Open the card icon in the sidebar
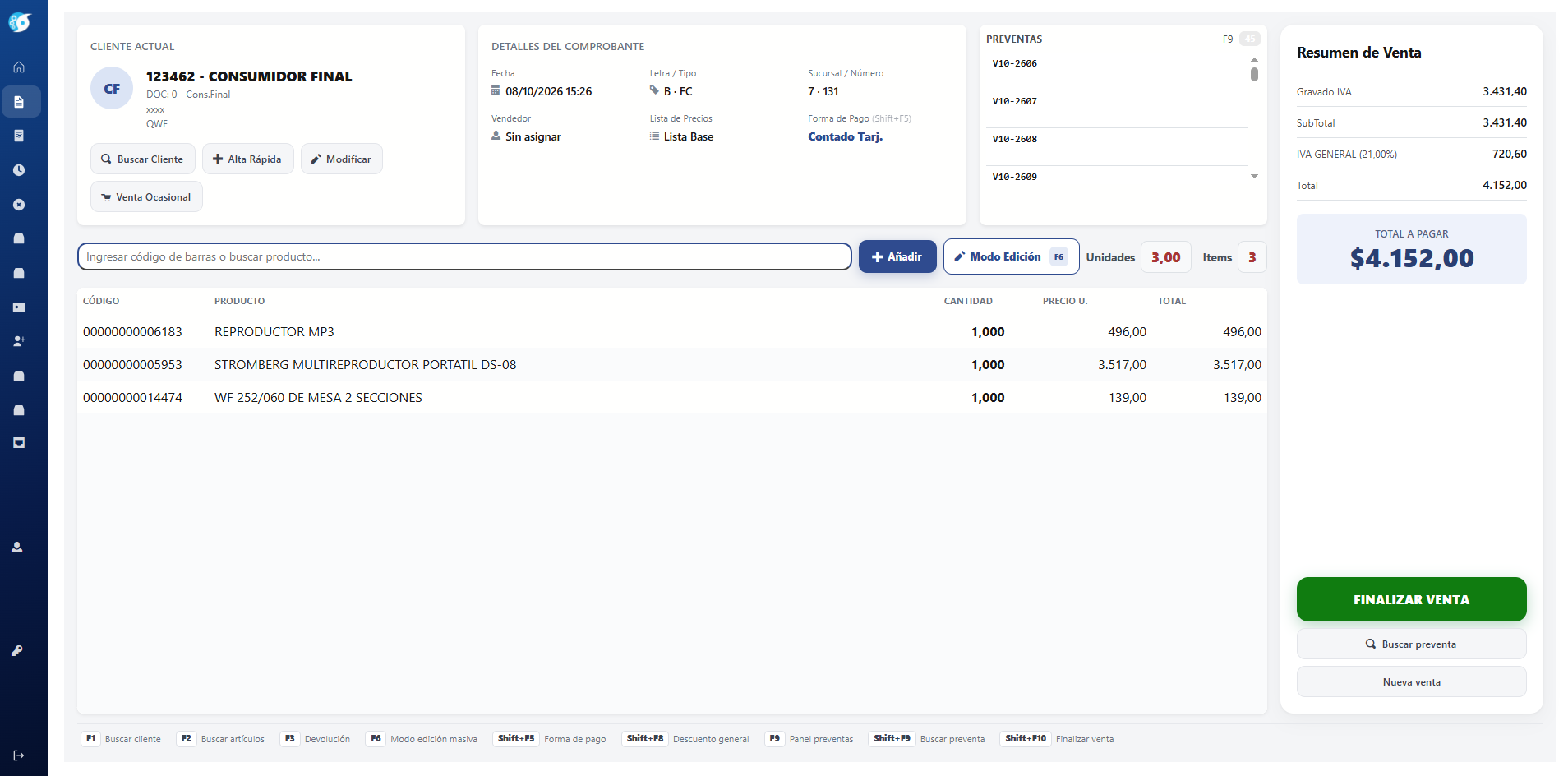The height and width of the screenshot is (776, 1568). coord(19,307)
